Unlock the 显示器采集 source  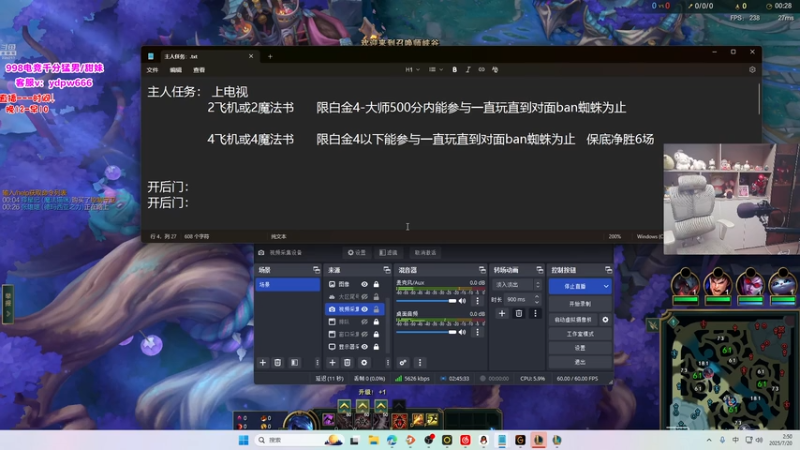(376, 347)
